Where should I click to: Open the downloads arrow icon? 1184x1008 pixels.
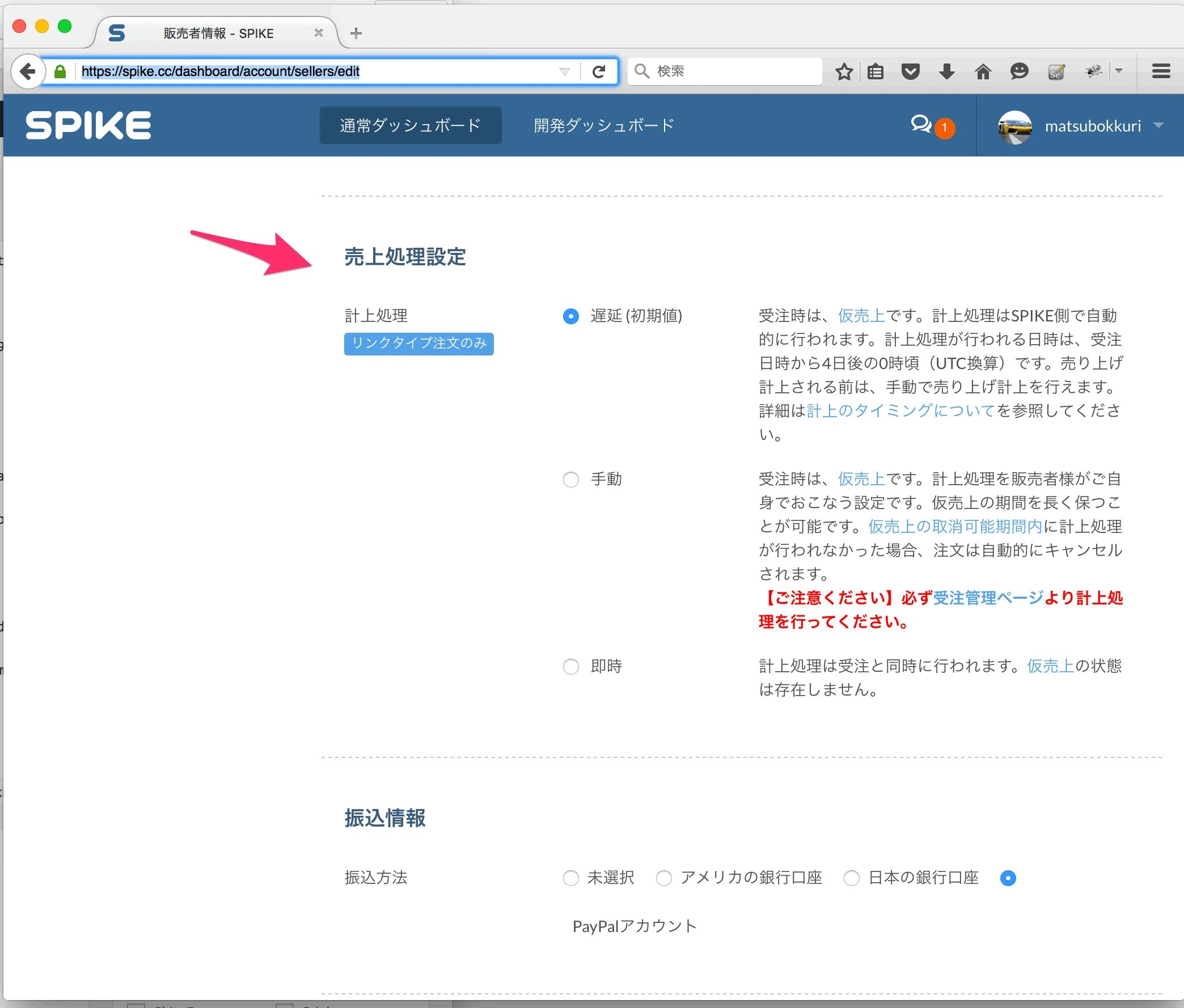(946, 71)
